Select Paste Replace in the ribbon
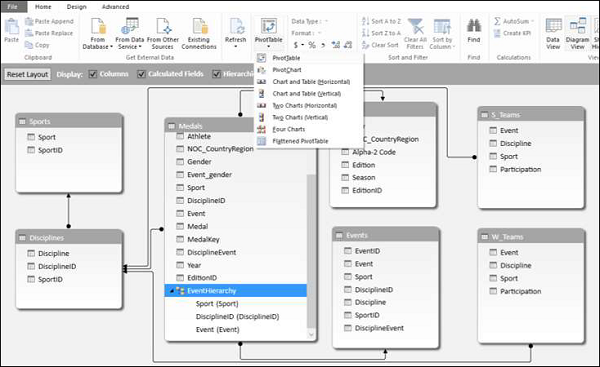The width and height of the screenshot is (600, 367). pos(49,33)
